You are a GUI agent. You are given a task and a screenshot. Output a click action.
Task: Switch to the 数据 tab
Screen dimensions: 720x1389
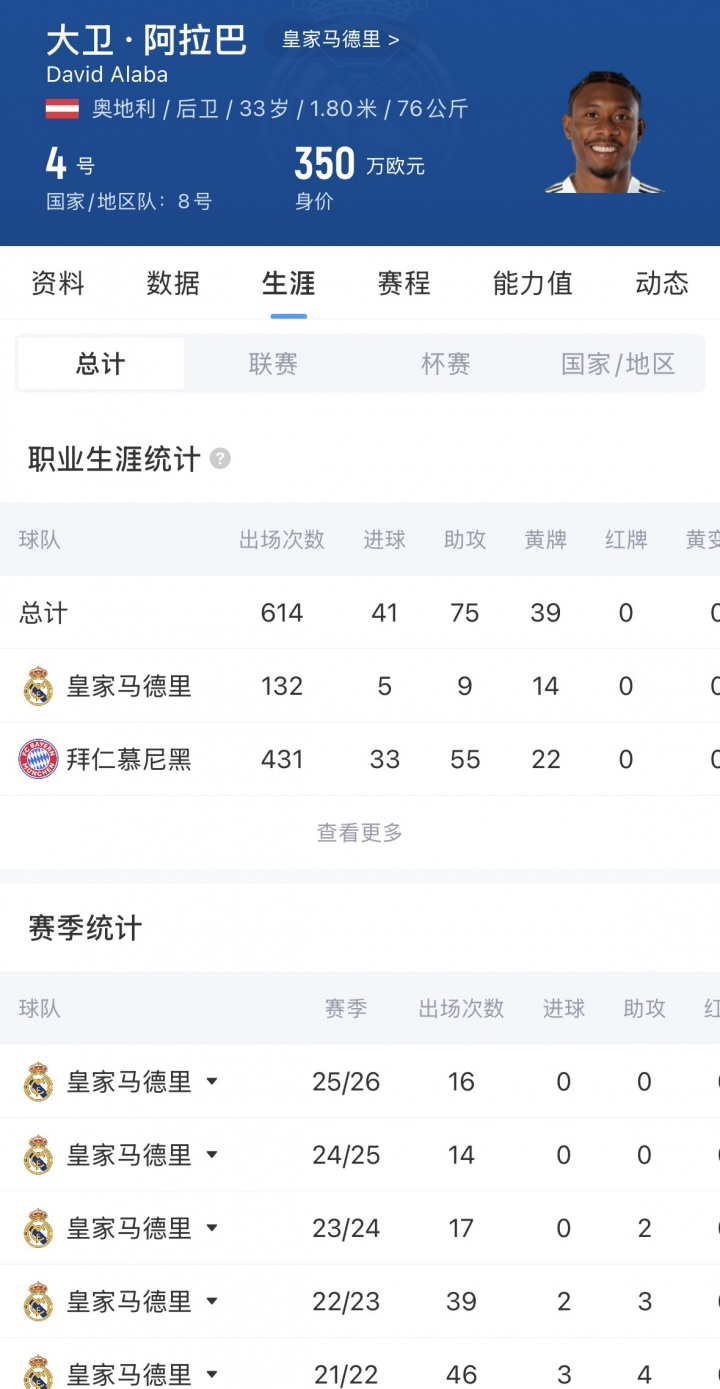pos(173,283)
